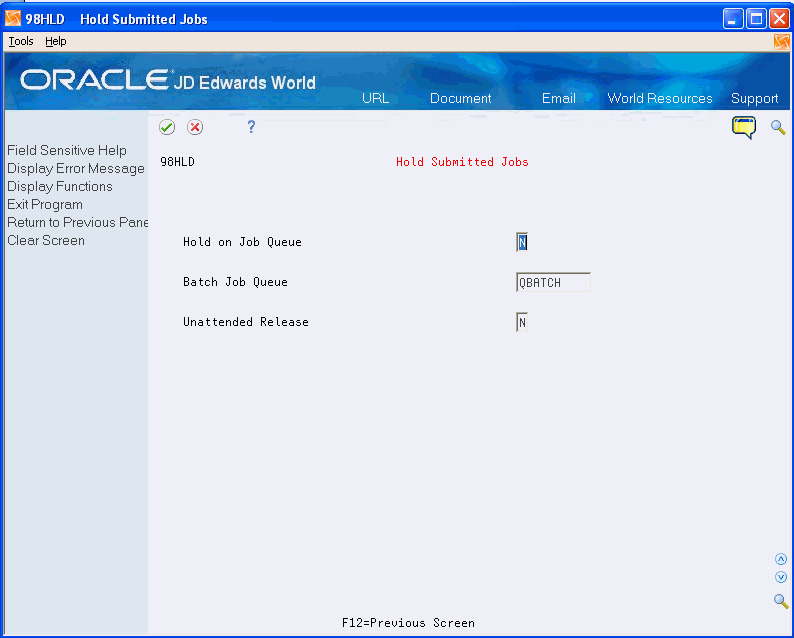Select Display Error Message
Viewport: 794px width, 638px height.
[x=76, y=169]
